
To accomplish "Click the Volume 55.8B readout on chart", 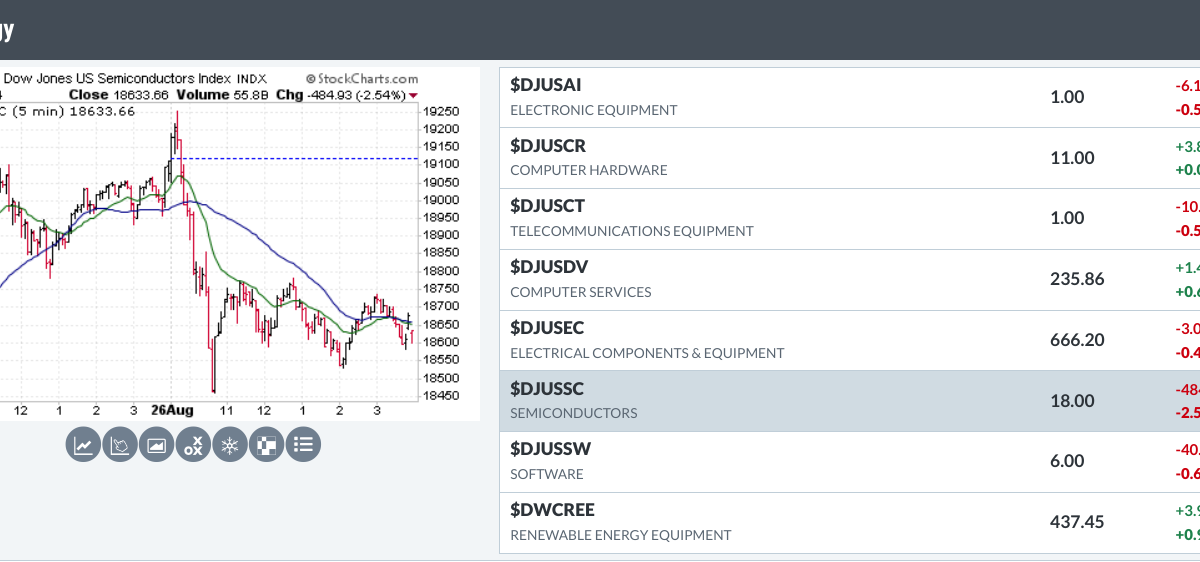I will [x=222, y=96].
